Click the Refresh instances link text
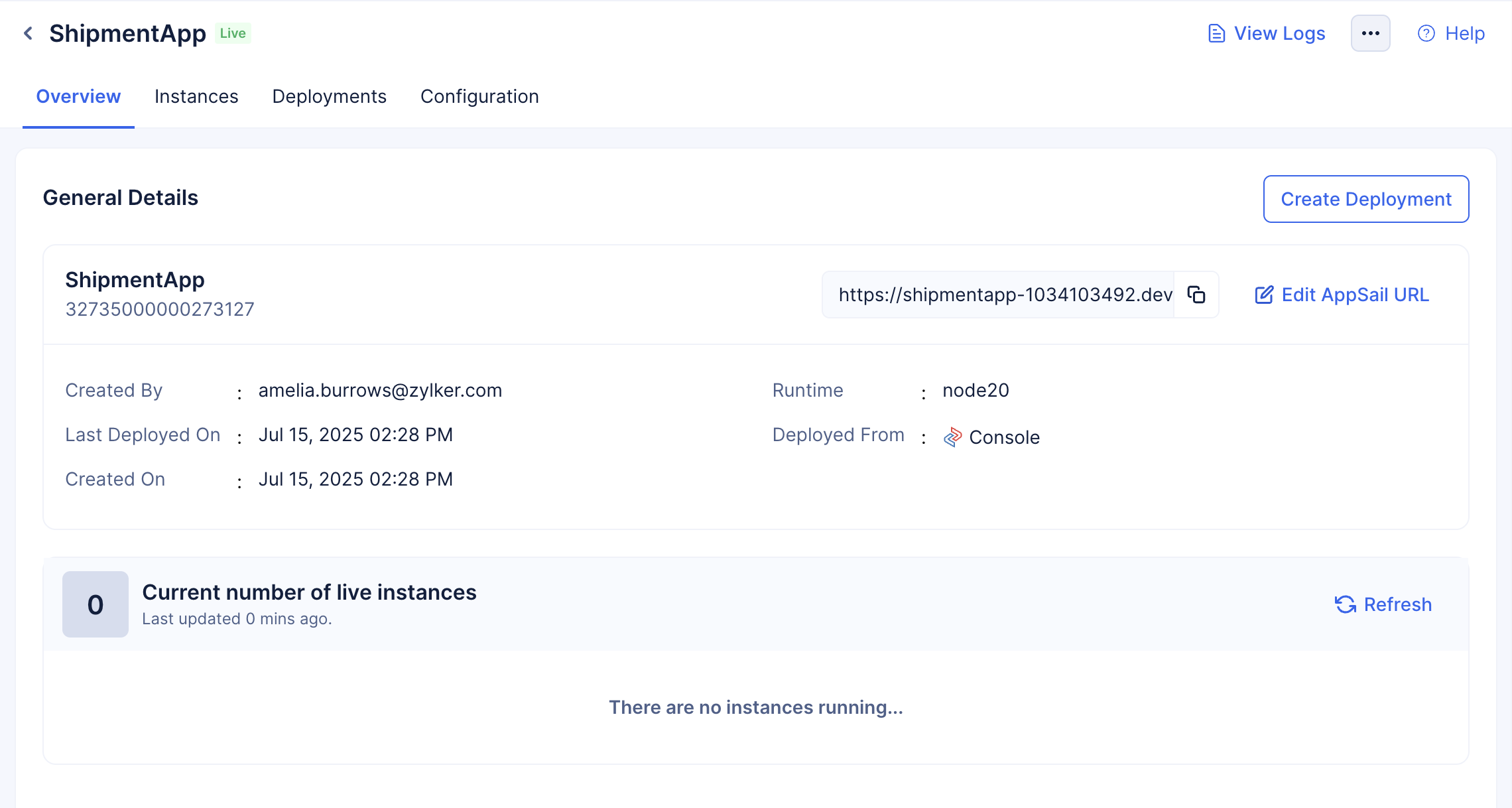The image size is (1512, 808). coord(1397,604)
